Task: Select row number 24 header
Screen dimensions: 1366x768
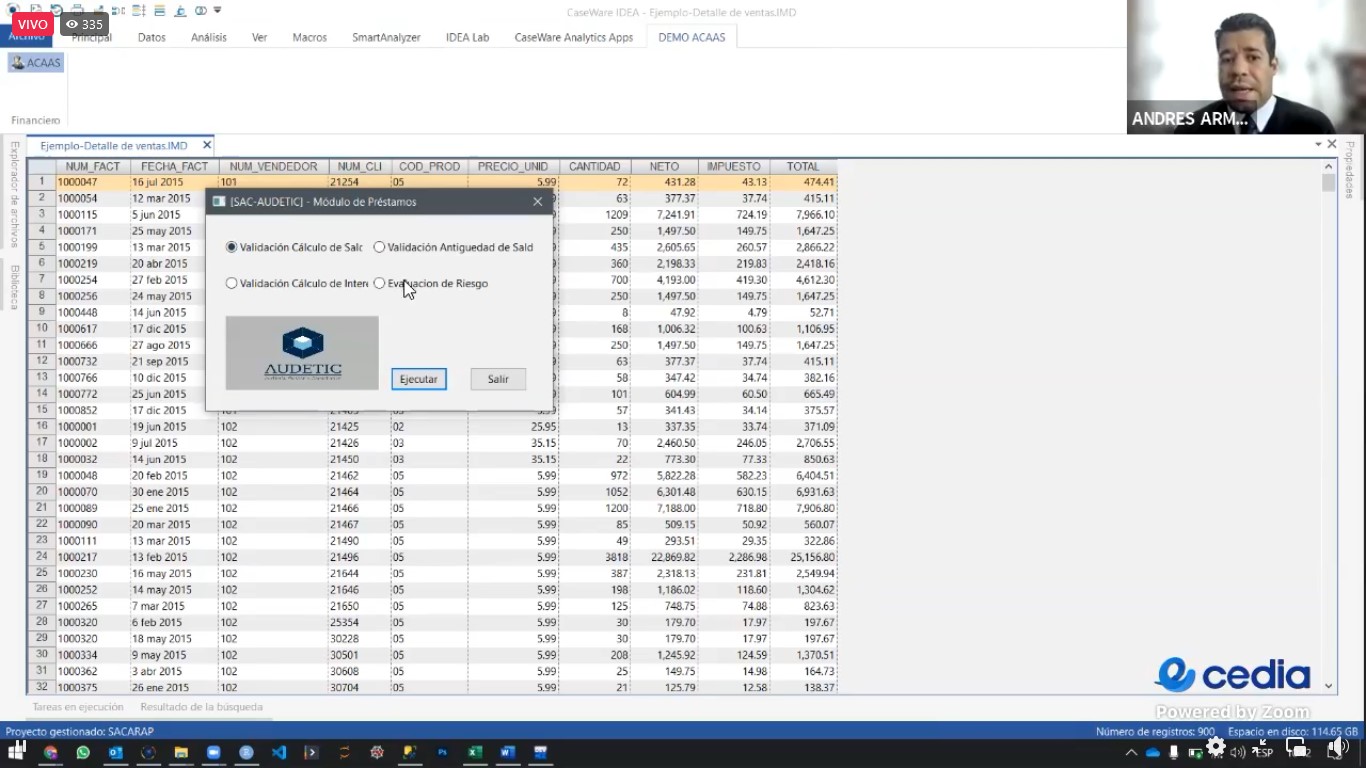Action: 42,557
